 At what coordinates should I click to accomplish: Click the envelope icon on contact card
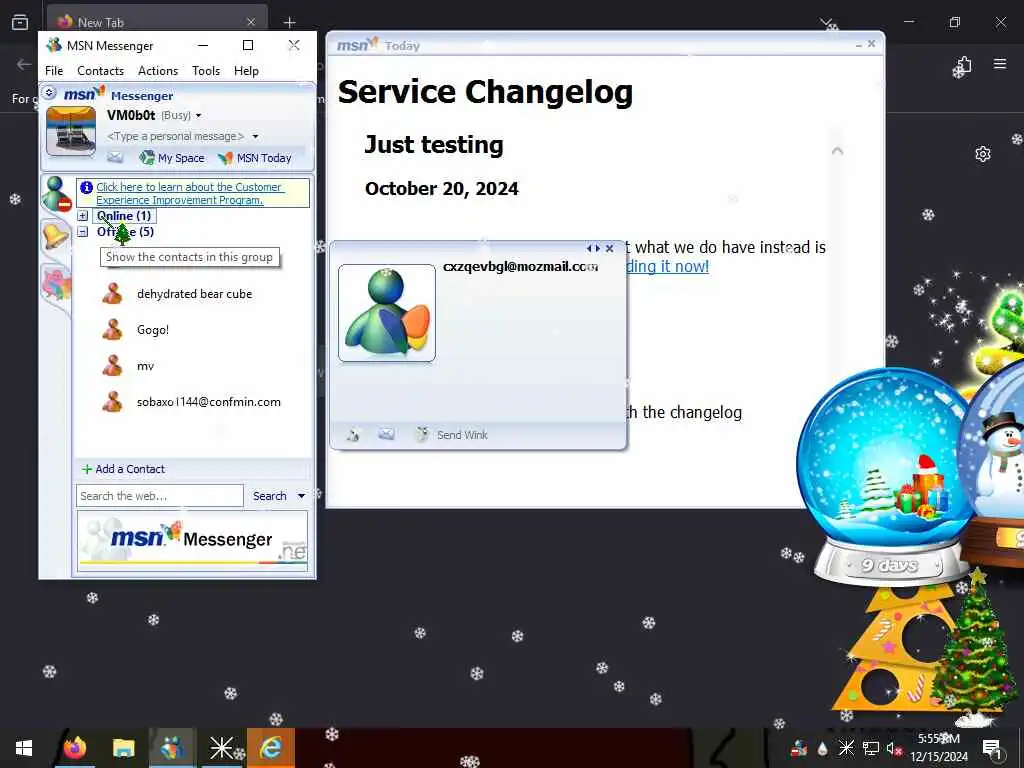(387, 434)
